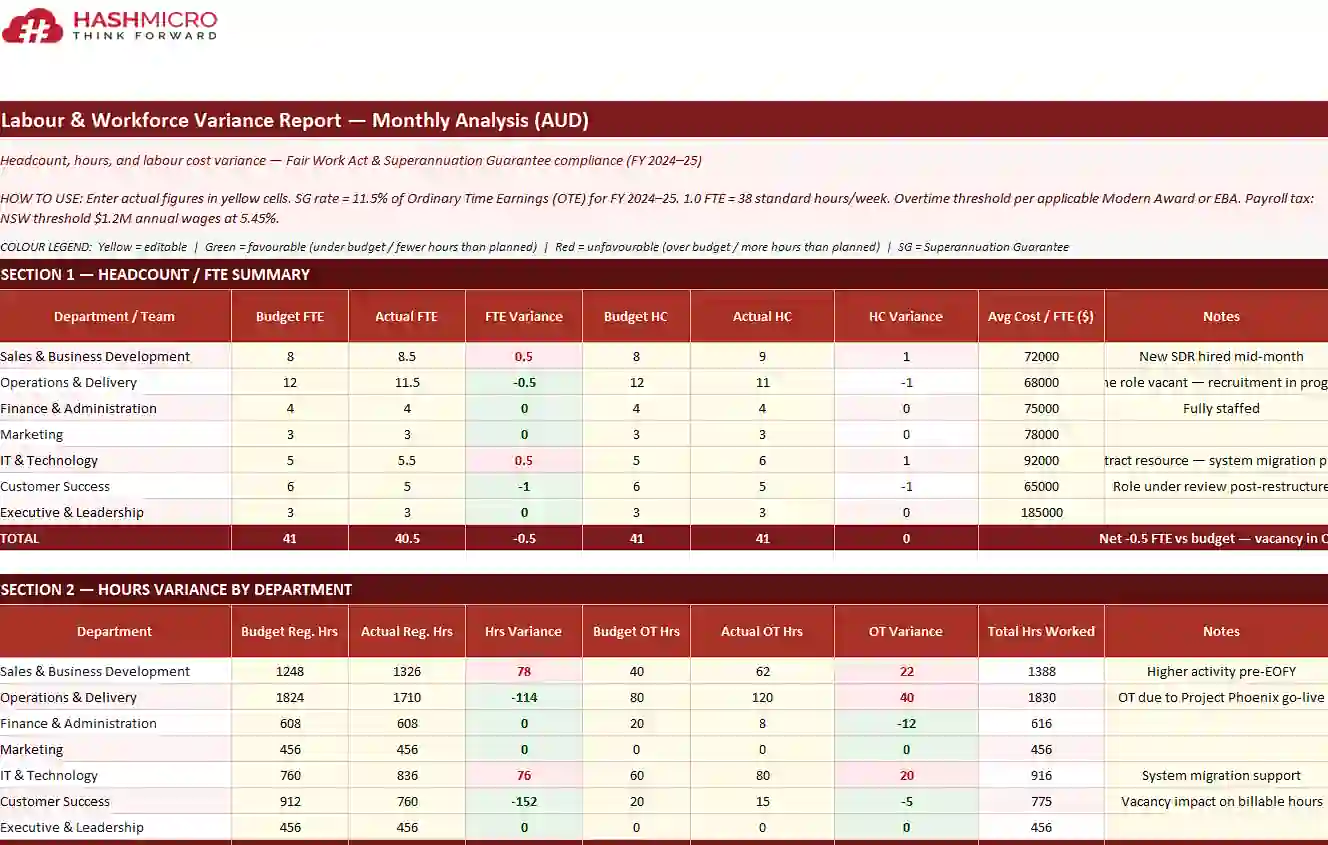Select the Section 1 Headcount / FTE Summary heading
This screenshot has width=1328, height=845.
point(155,275)
